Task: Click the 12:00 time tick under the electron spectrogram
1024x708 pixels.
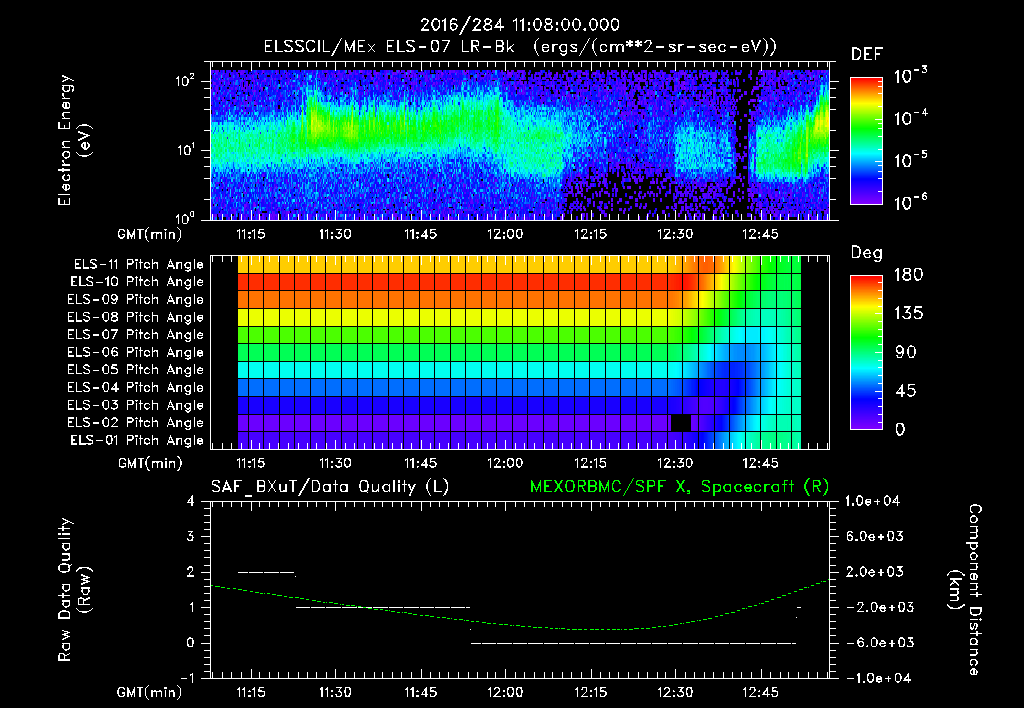Action: click(x=505, y=234)
